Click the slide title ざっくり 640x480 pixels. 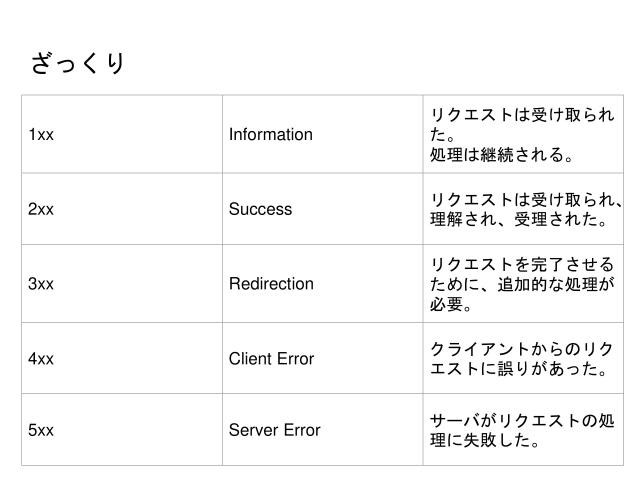[x=78, y=64]
